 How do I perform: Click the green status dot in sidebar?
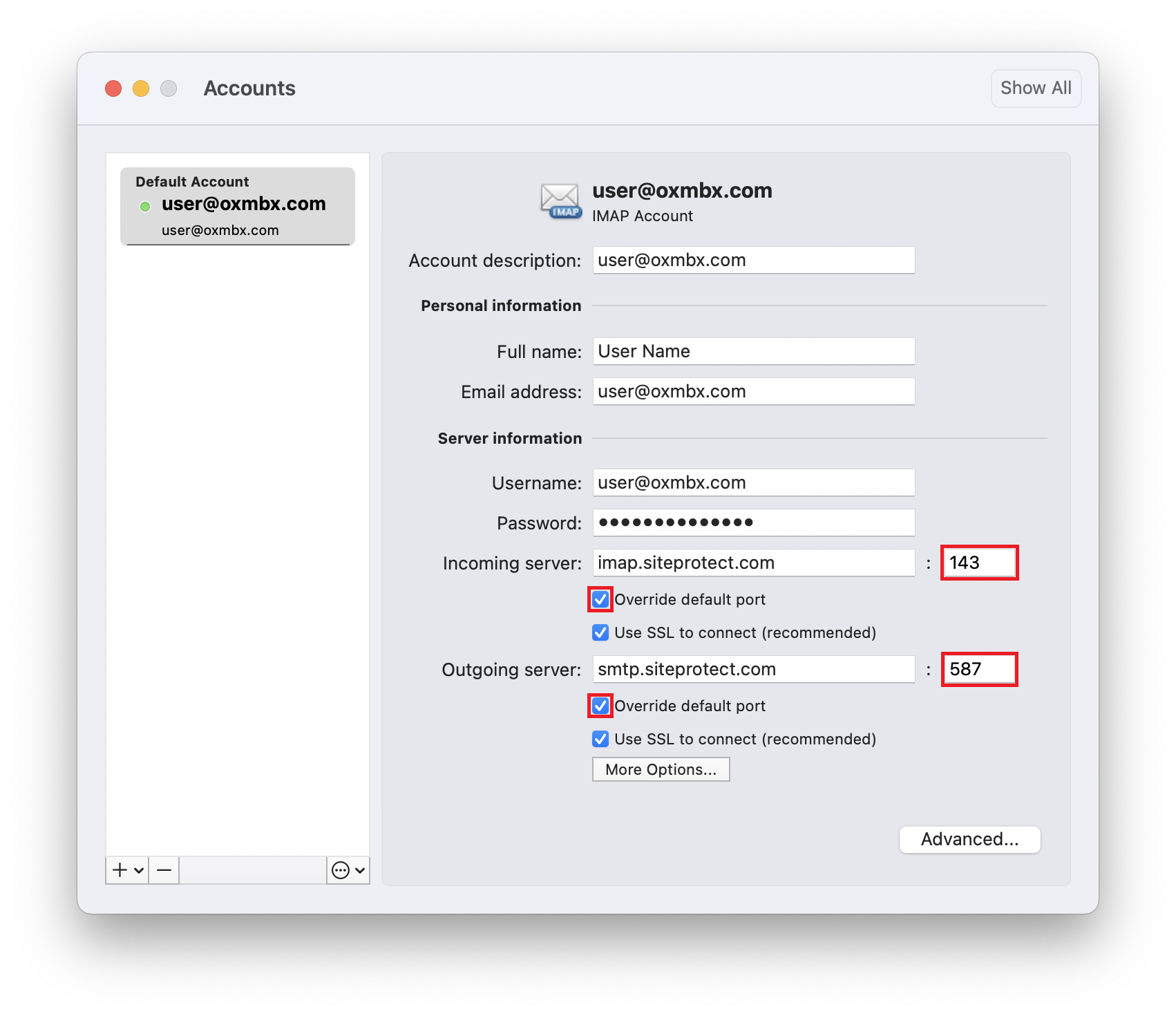[x=145, y=206]
